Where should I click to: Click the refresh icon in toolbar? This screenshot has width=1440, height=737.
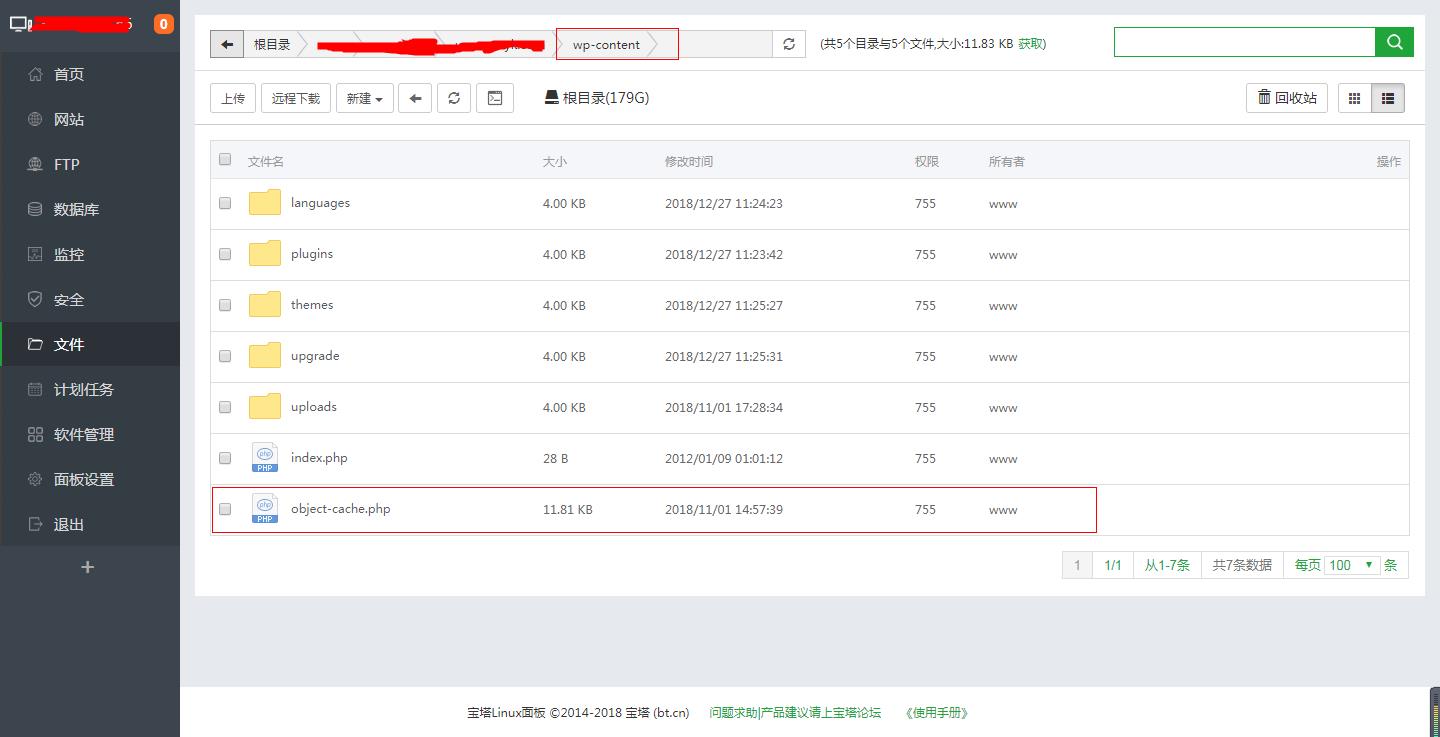(x=454, y=98)
